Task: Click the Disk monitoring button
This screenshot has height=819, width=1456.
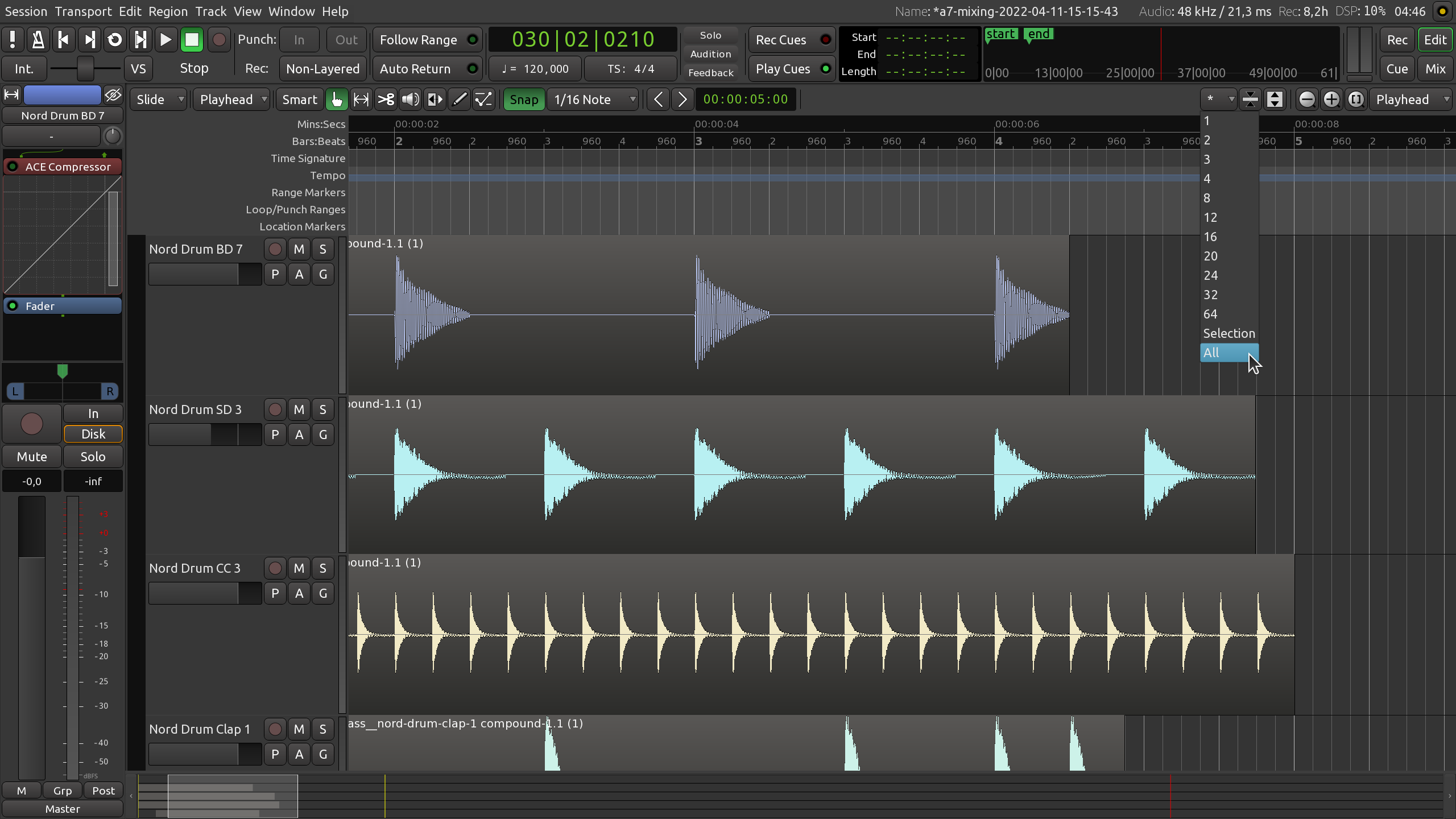Action: coord(93,434)
